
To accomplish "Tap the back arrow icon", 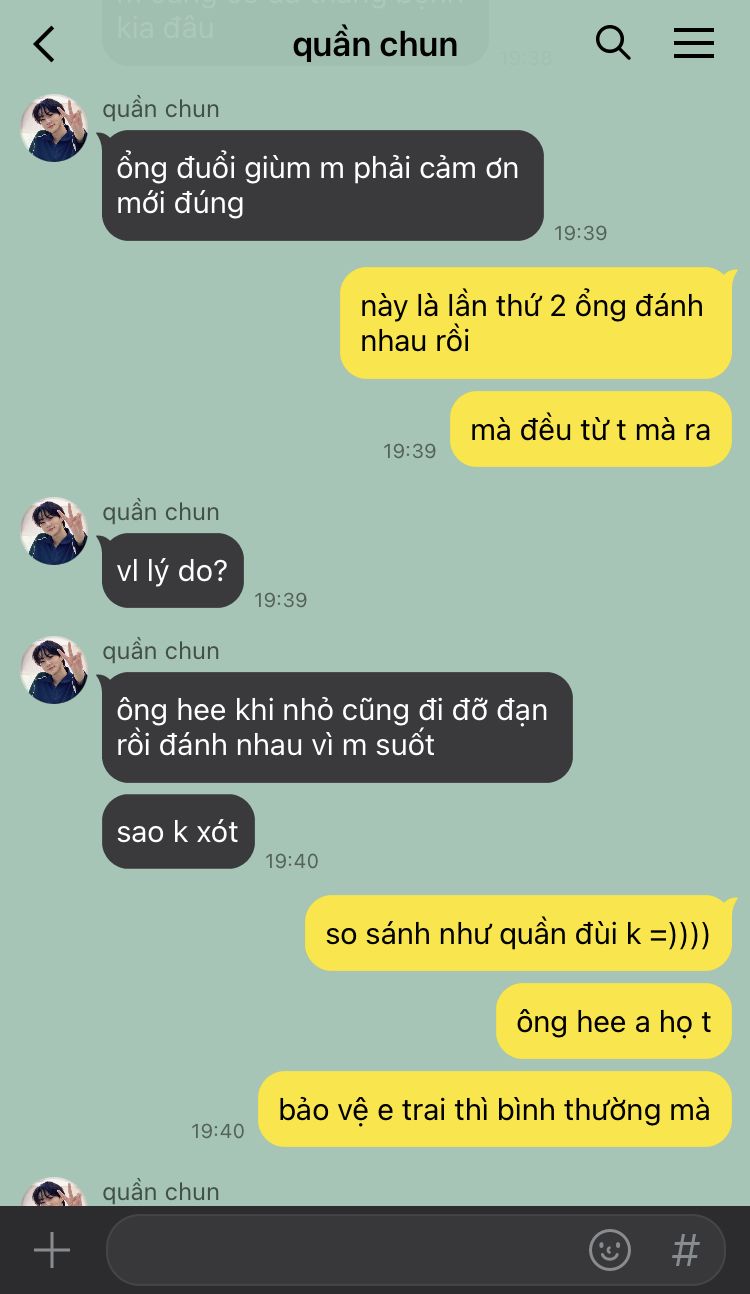I will (44, 44).
